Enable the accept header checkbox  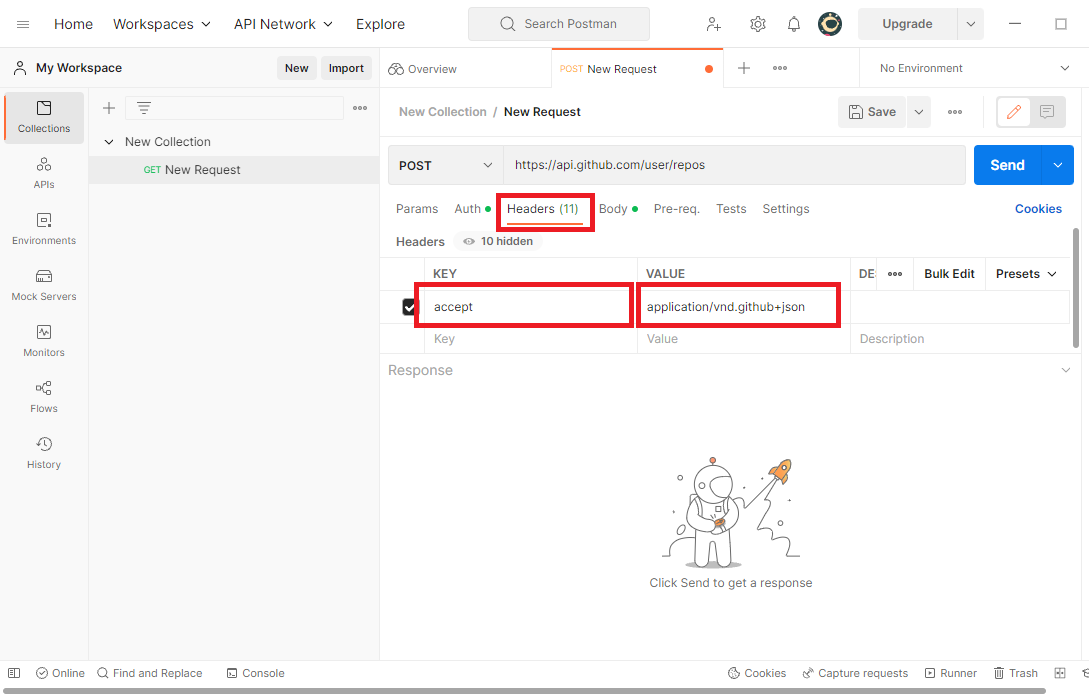tap(409, 306)
